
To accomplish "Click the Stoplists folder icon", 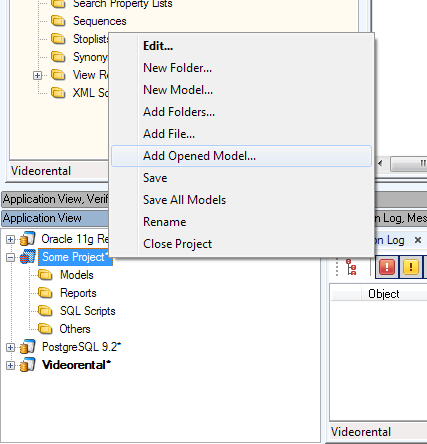I will [58, 39].
